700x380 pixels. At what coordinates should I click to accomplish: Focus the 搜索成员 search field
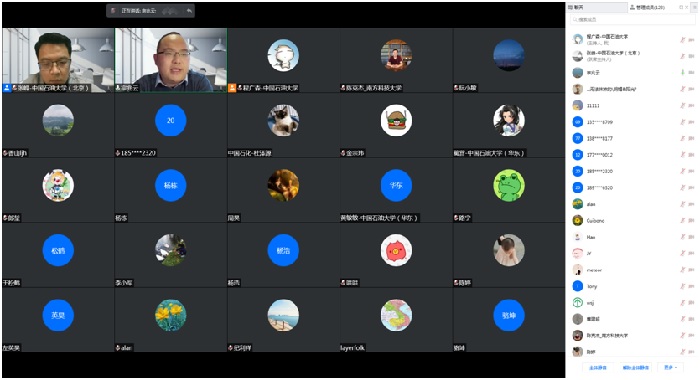[632, 20]
